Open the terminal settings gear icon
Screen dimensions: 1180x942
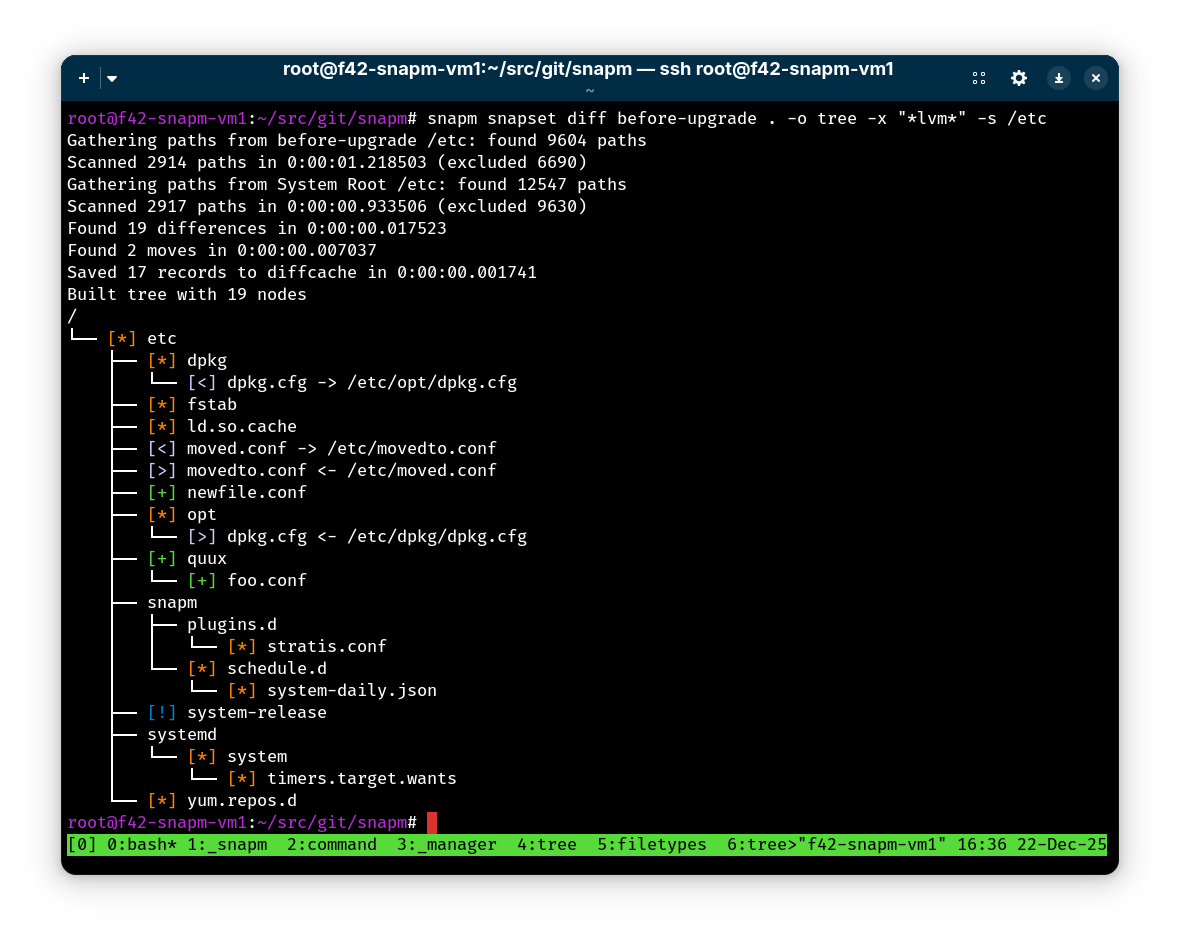[x=1019, y=78]
